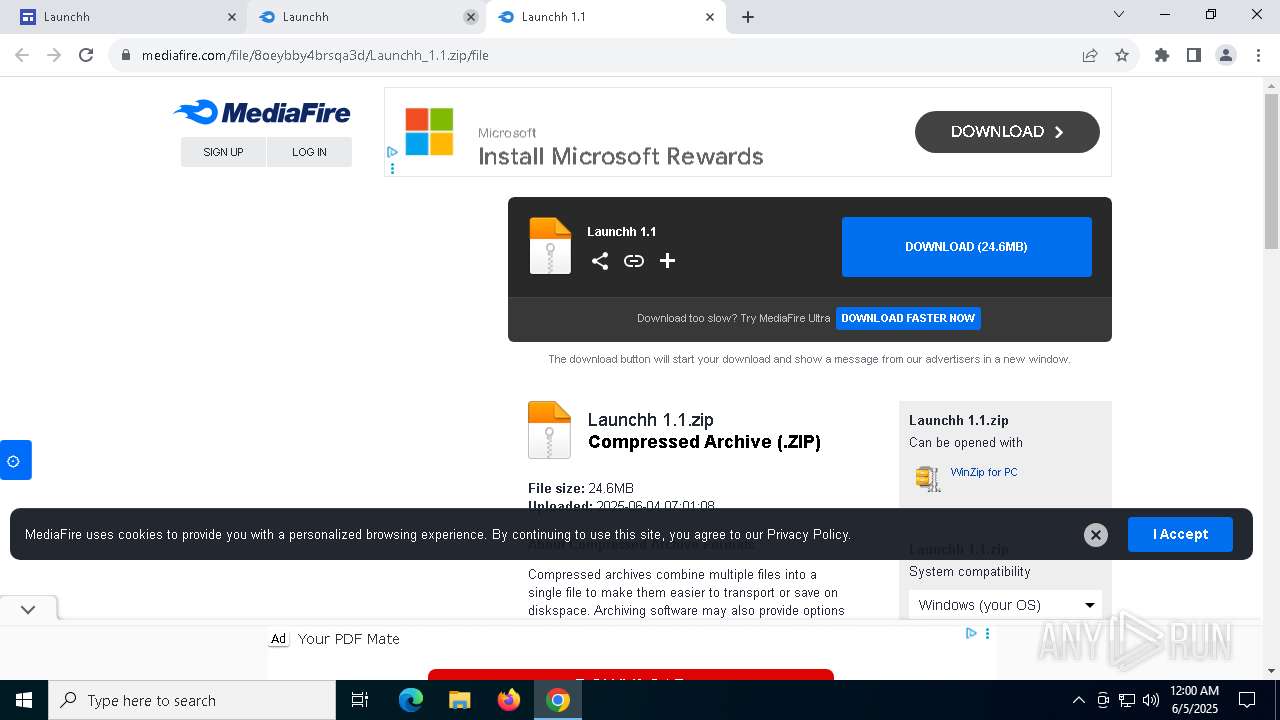Close the second Launchh tab
The image size is (1280, 720).
tap(471, 17)
